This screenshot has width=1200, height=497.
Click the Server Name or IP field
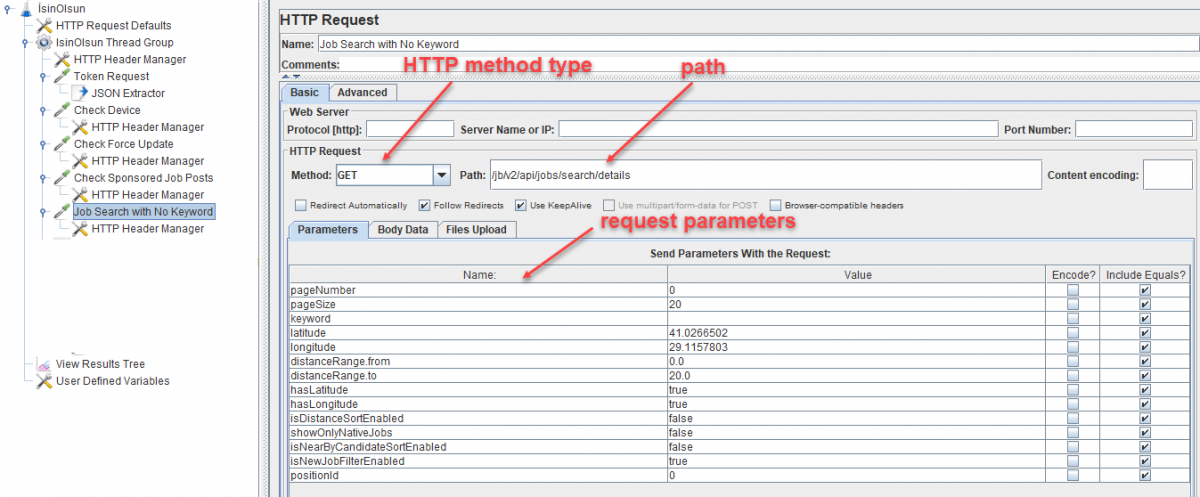tap(778, 129)
